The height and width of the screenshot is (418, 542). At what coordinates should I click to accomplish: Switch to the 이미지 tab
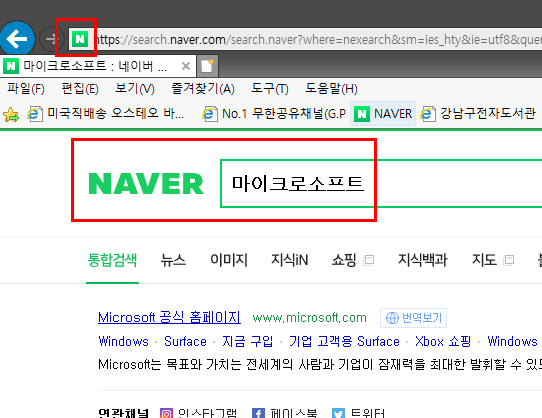click(229, 260)
